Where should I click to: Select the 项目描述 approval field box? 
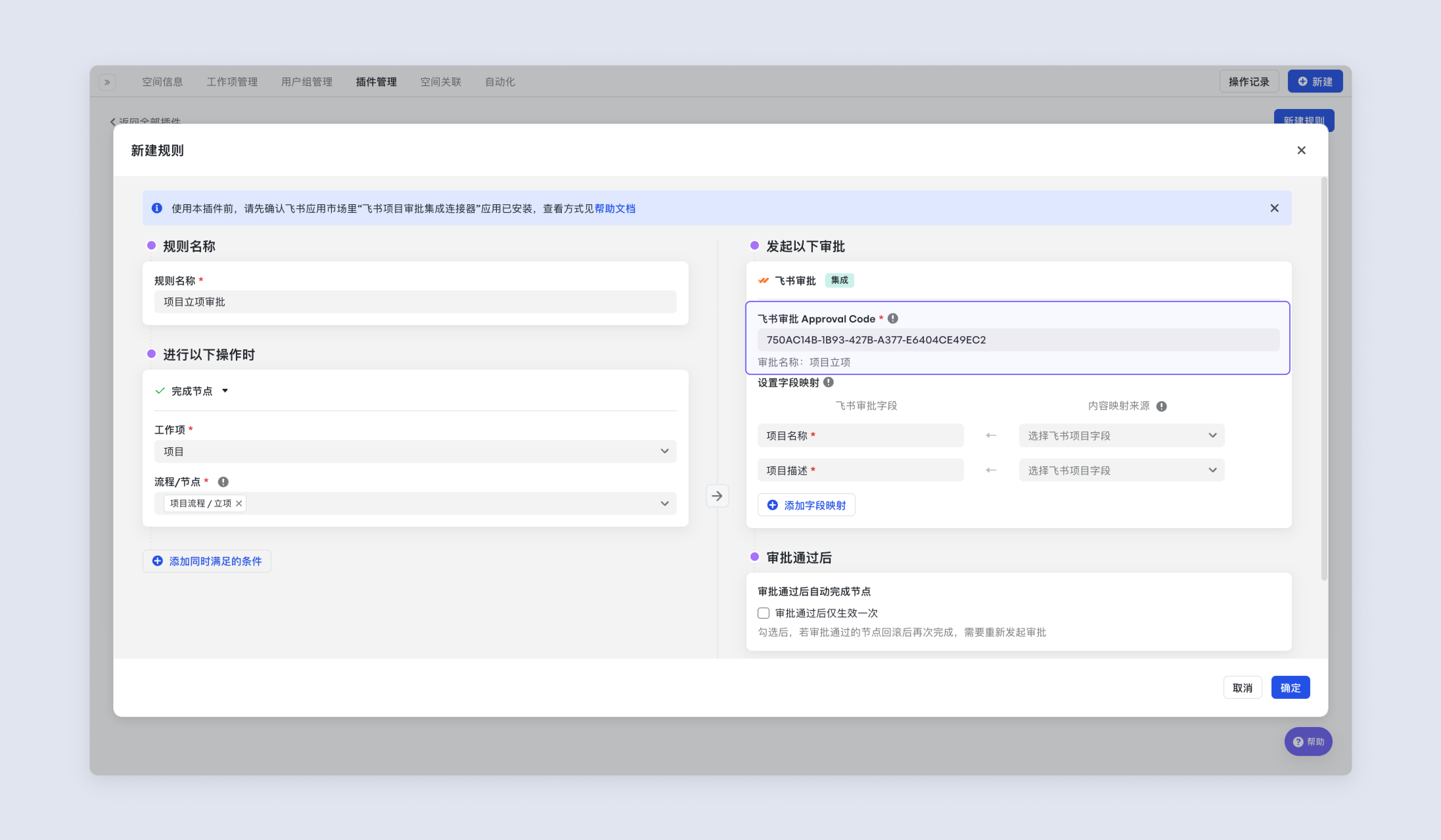coord(860,470)
